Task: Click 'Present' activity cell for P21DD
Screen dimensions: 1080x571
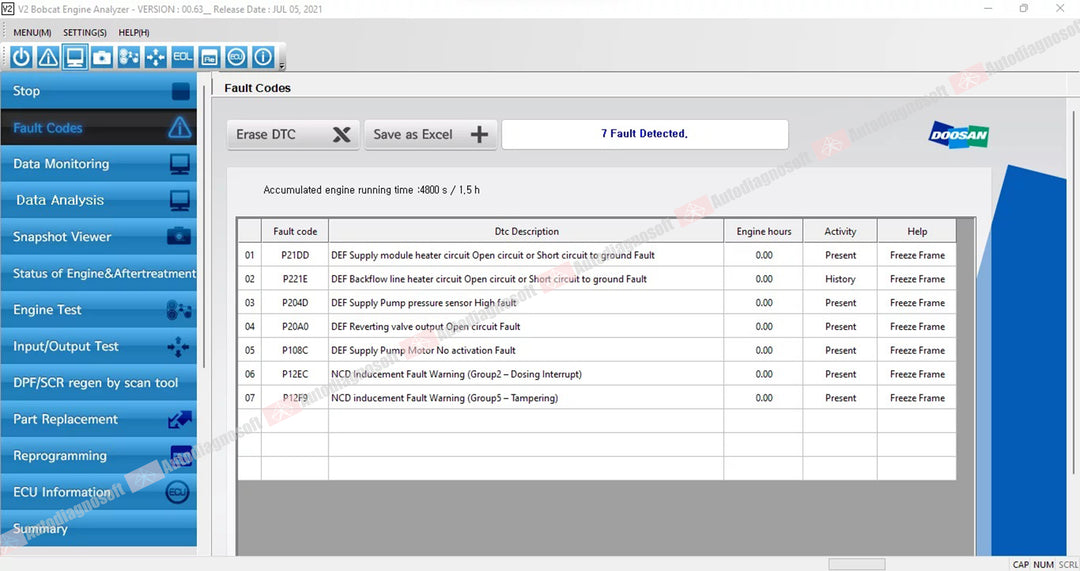Action: tap(840, 255)
